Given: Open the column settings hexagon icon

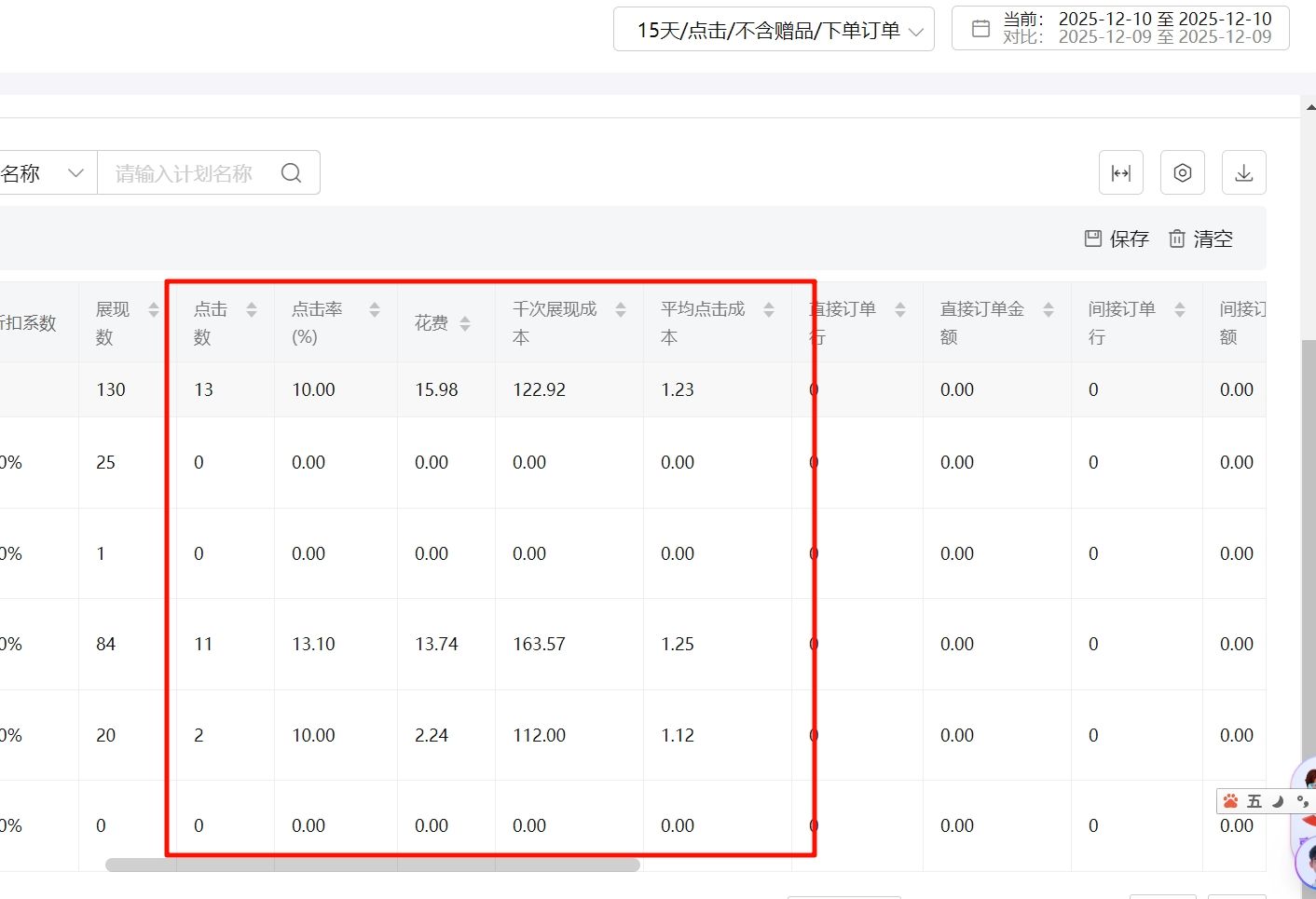Looking at the screenshot, I should 1183,173.
